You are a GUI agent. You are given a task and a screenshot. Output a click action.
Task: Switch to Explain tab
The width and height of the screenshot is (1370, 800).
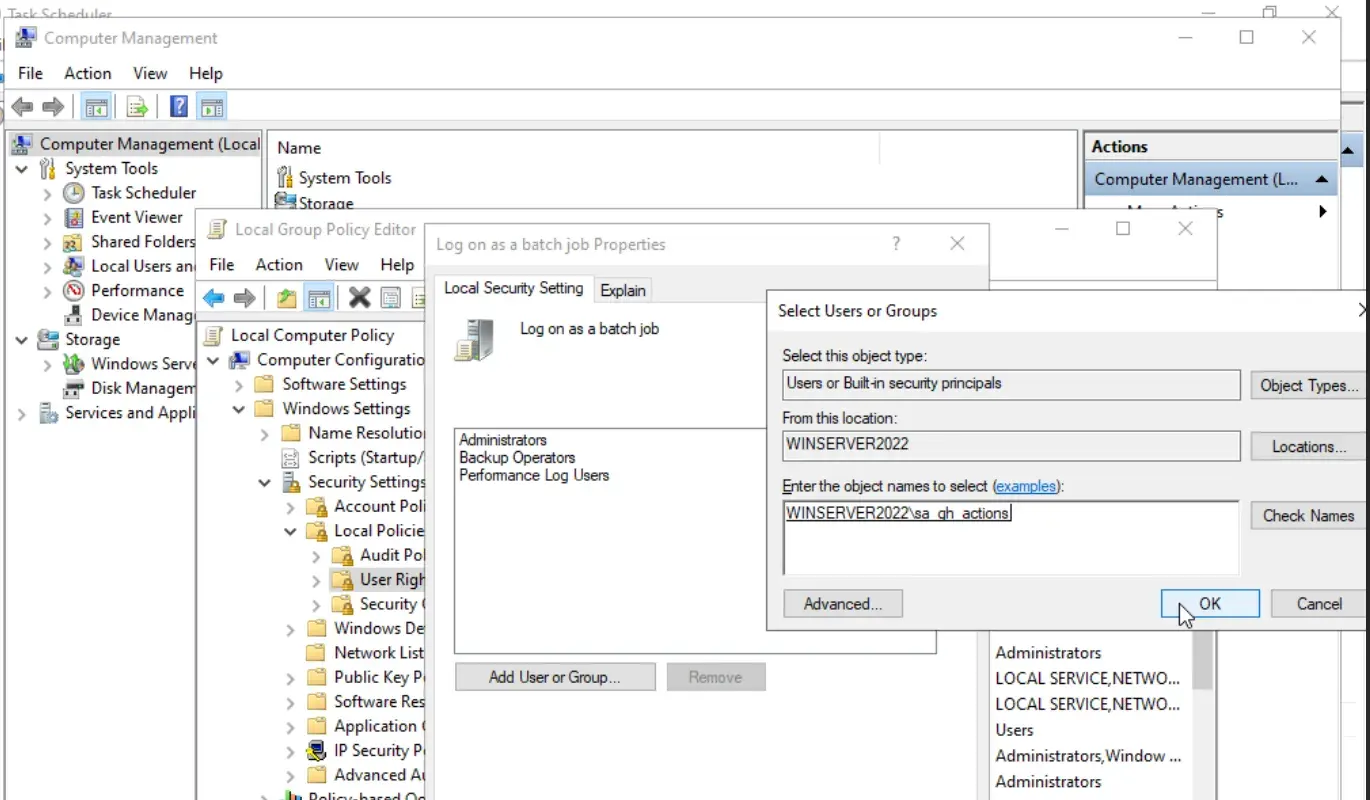pyautogui.click(x=623, y=290)
